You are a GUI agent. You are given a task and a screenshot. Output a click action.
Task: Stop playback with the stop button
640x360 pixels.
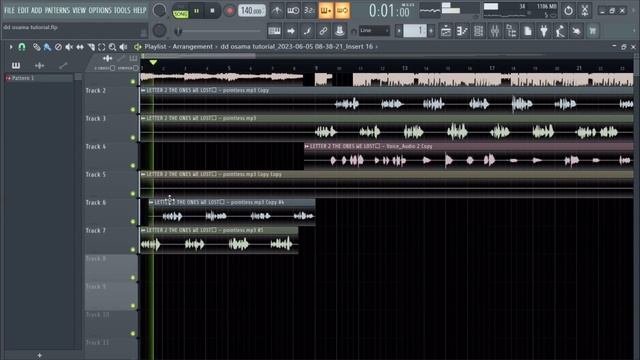click(212, 11)
